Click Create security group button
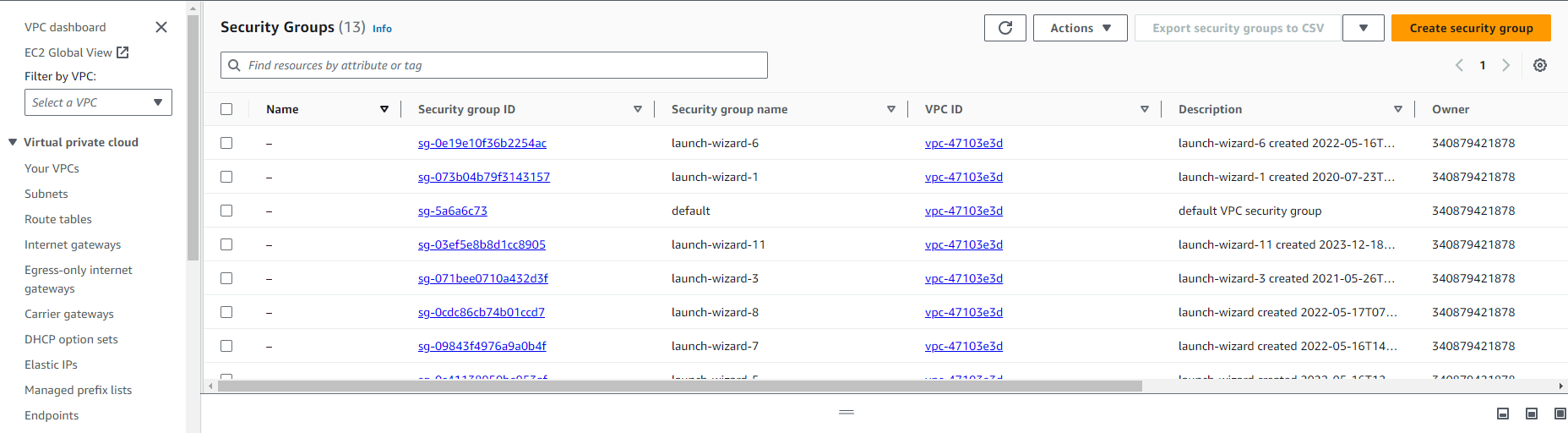This screenshot has width=1568, height=433. click(1471, 28)
